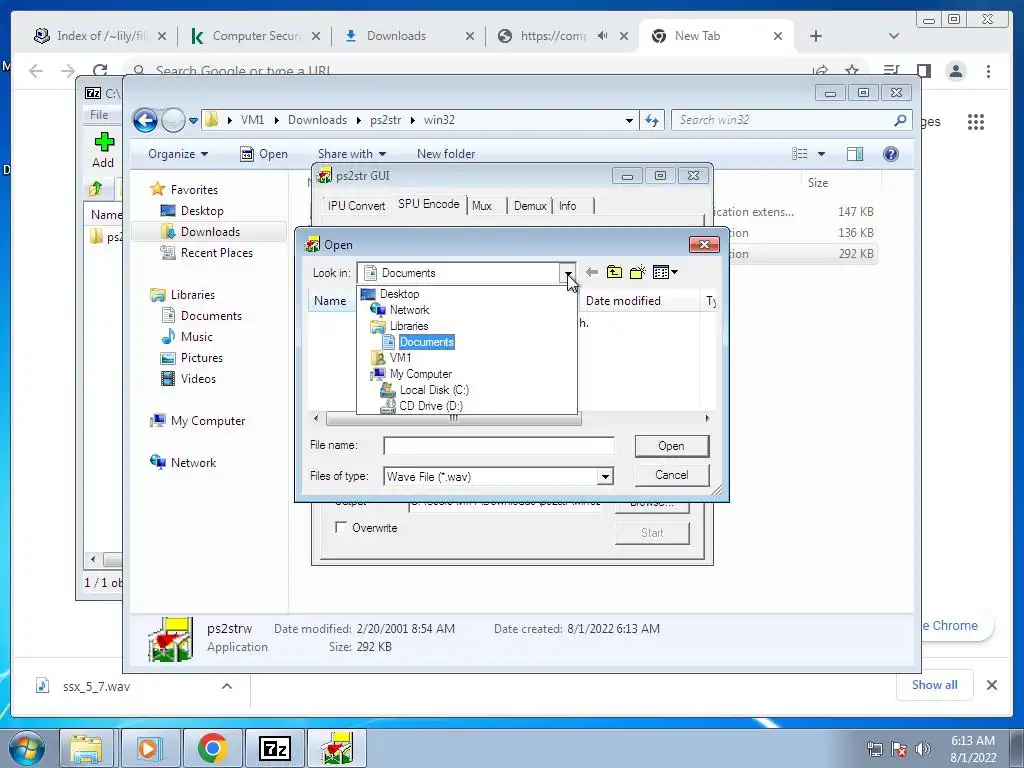Switch to the Downloads Chrome tab
The height and width of the screenshot is (768, 1024).
point(396,36)
